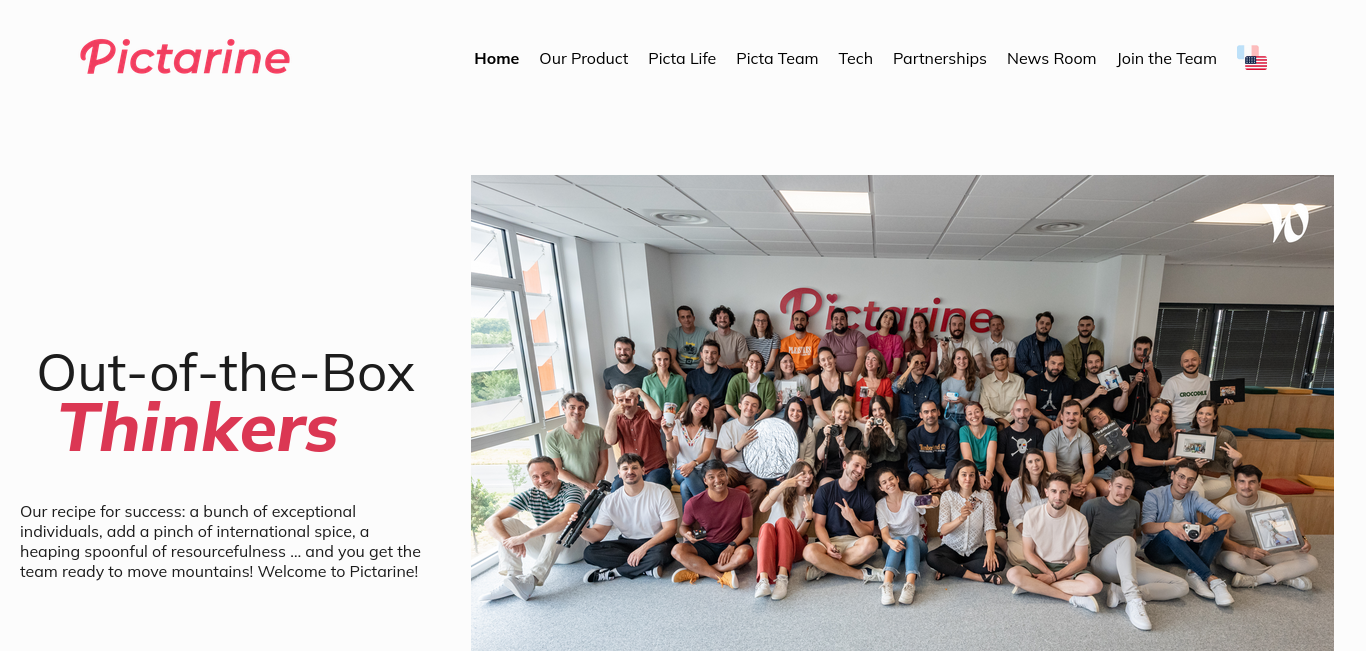Visit the Partnerships page
Screen dimensions: 1366x651
coord(939,59)
